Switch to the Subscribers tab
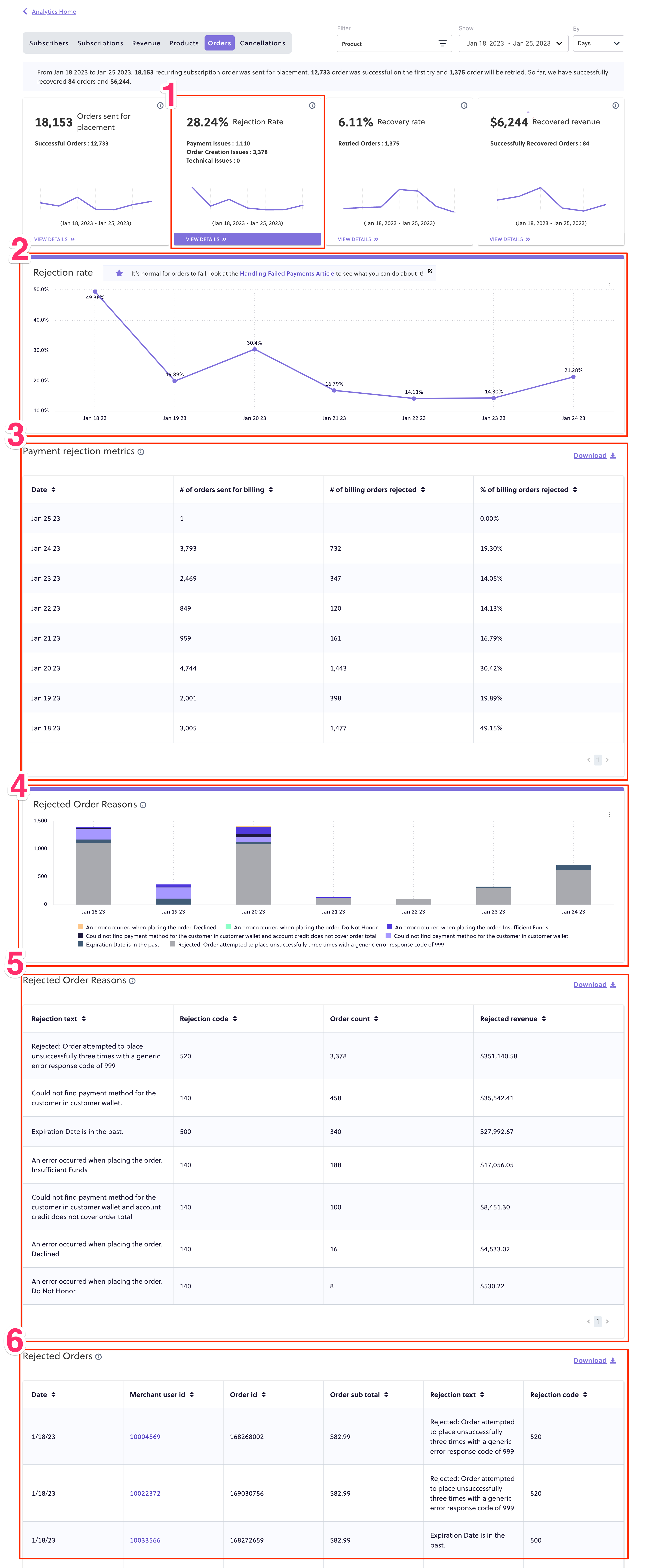Viewport: 647px width, 1568px height. pos(49,43)
